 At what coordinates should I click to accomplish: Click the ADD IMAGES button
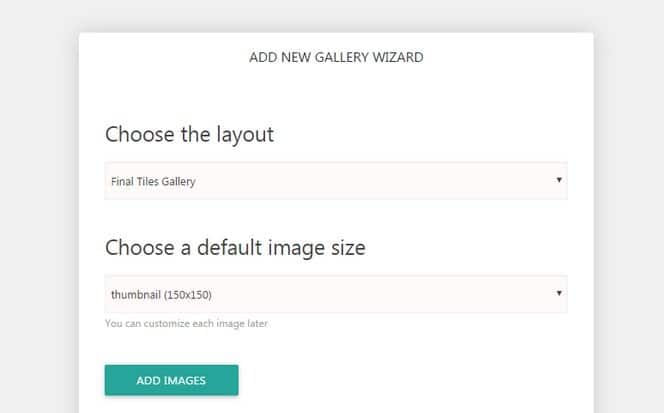[172, 380]
